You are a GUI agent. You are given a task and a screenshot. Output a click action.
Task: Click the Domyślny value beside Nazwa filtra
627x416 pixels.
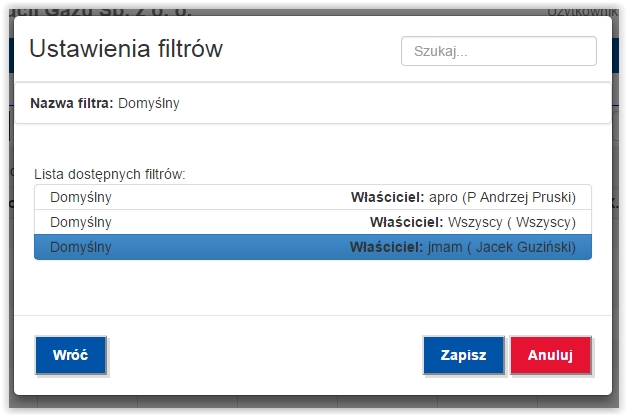click(149, 103)
